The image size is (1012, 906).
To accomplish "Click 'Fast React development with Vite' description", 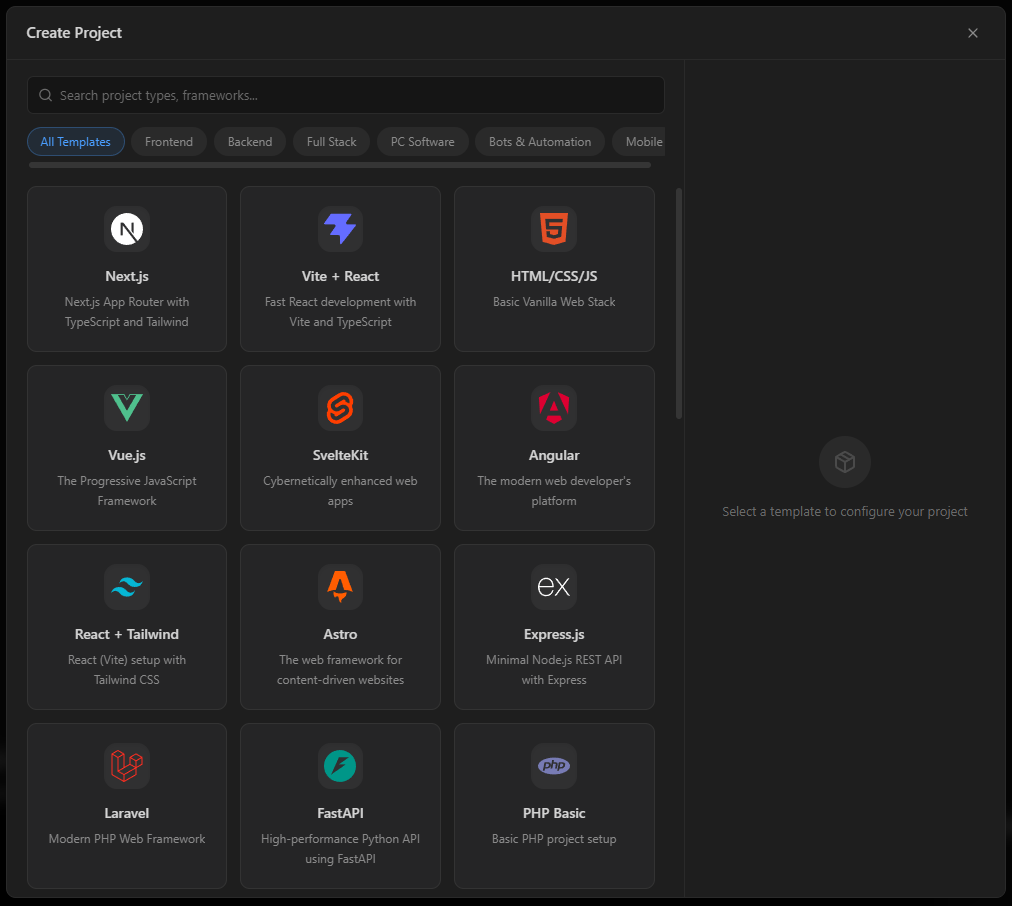I will pyautogui.click(x=340, y=312).
